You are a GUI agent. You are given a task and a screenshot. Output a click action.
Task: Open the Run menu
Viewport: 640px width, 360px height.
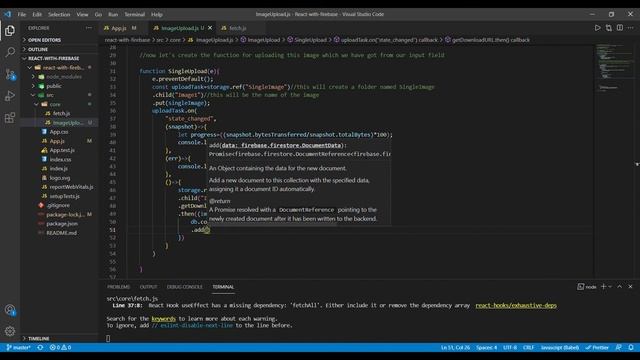[113, 14]
